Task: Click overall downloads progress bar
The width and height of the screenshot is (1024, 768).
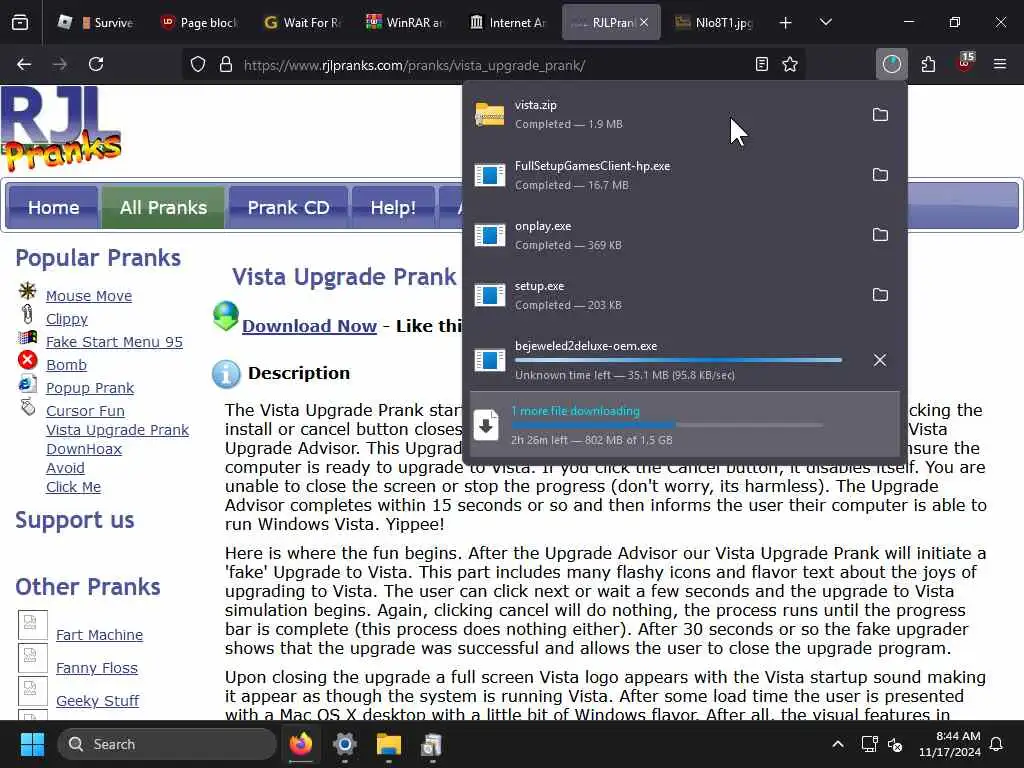Action: (x=667, y=425)
